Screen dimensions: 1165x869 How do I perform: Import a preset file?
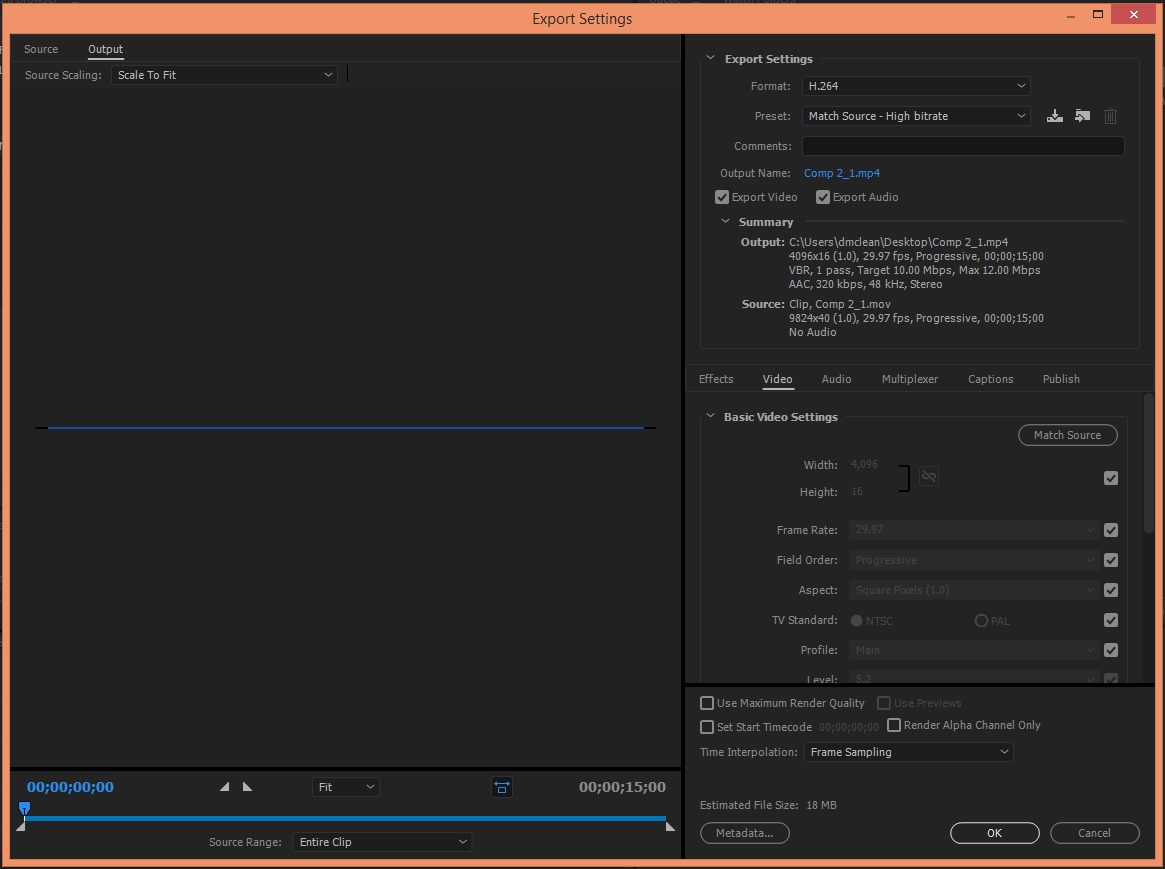click(1083, 116)
